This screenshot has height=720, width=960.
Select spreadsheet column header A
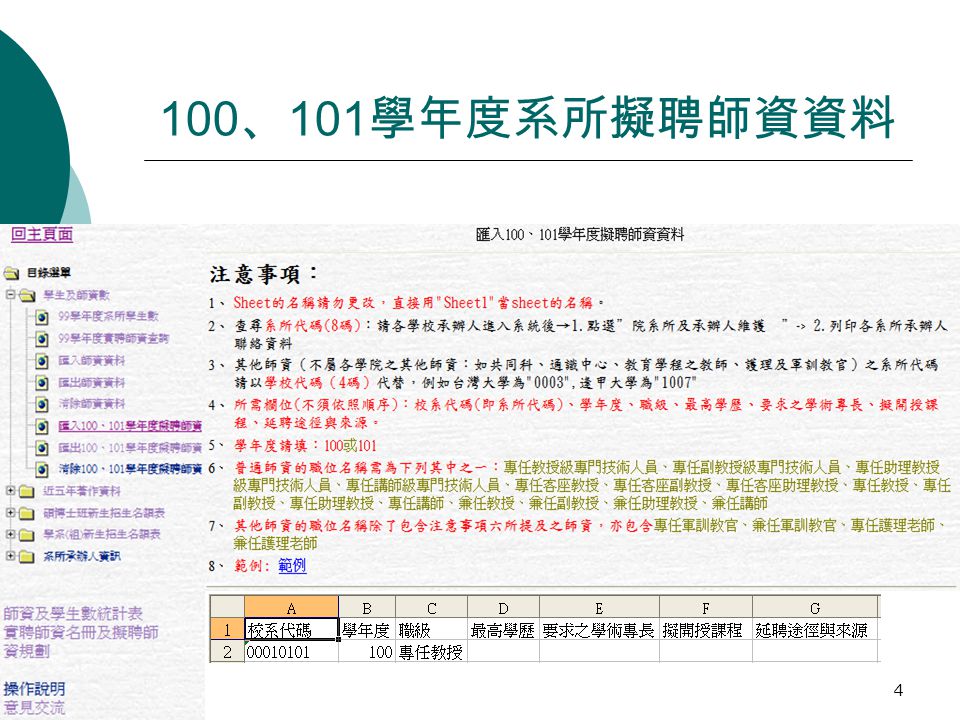291,609
